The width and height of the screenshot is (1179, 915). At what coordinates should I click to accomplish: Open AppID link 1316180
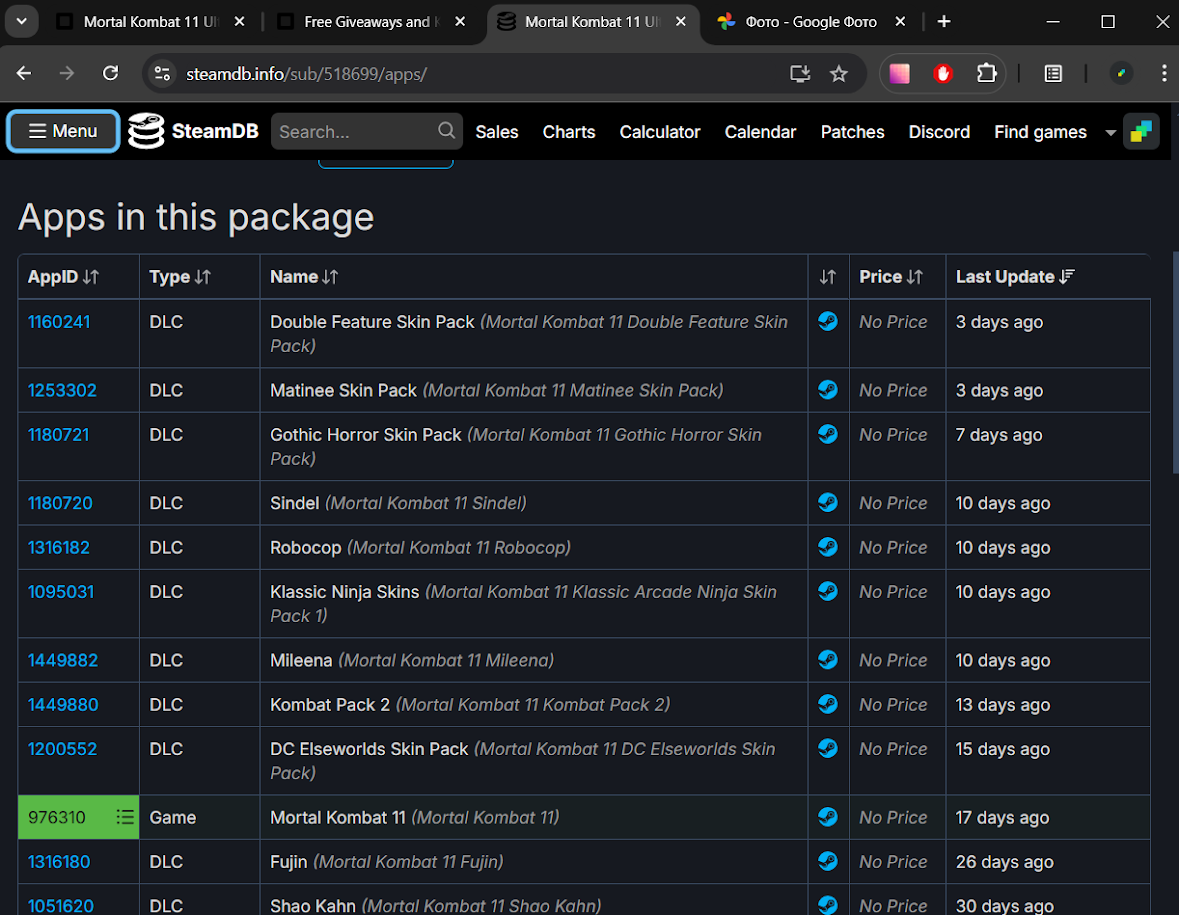coord(59,862)
